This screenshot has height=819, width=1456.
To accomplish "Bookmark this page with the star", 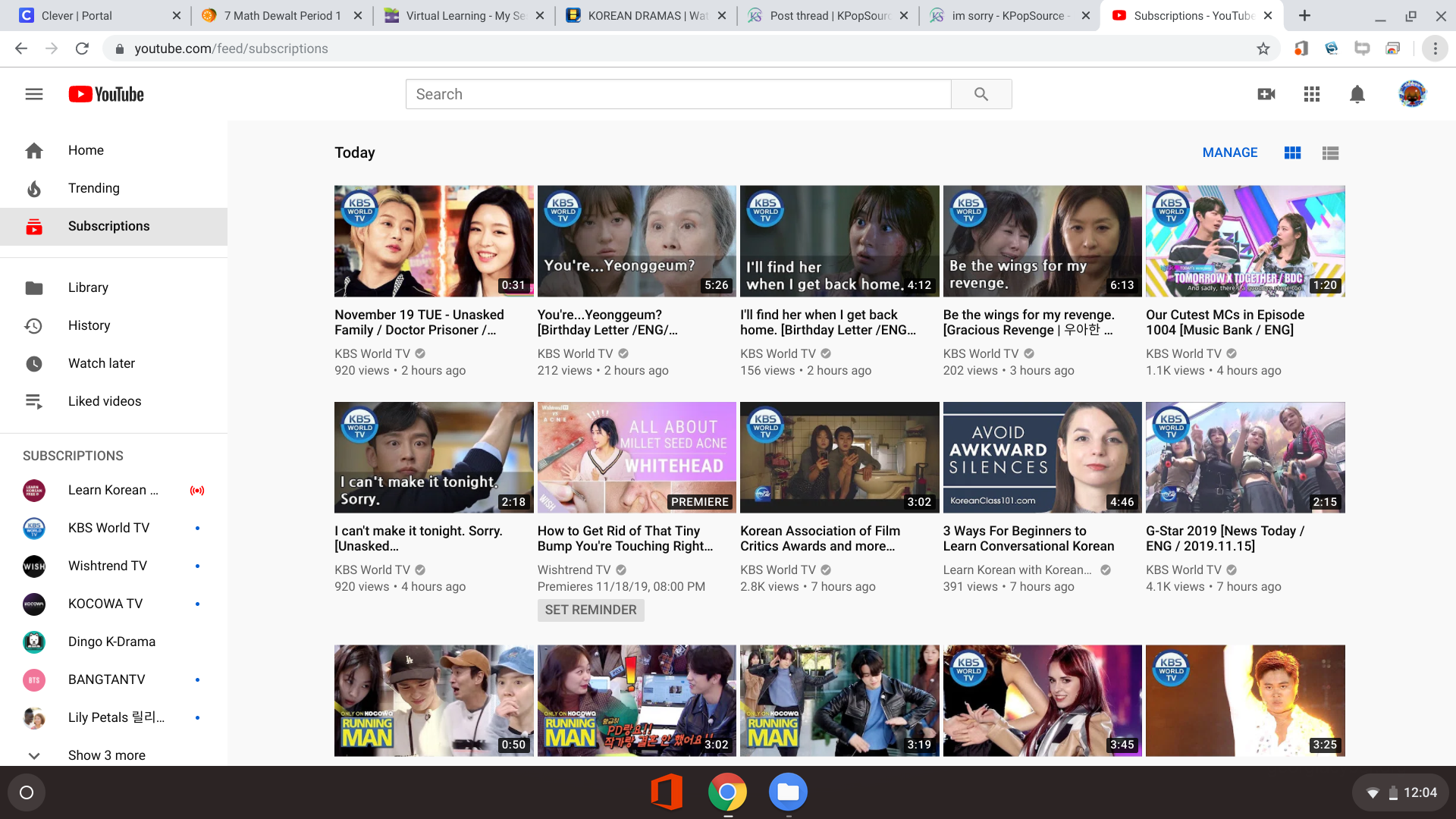I will pyautogui.click(x=1263, y=49).
